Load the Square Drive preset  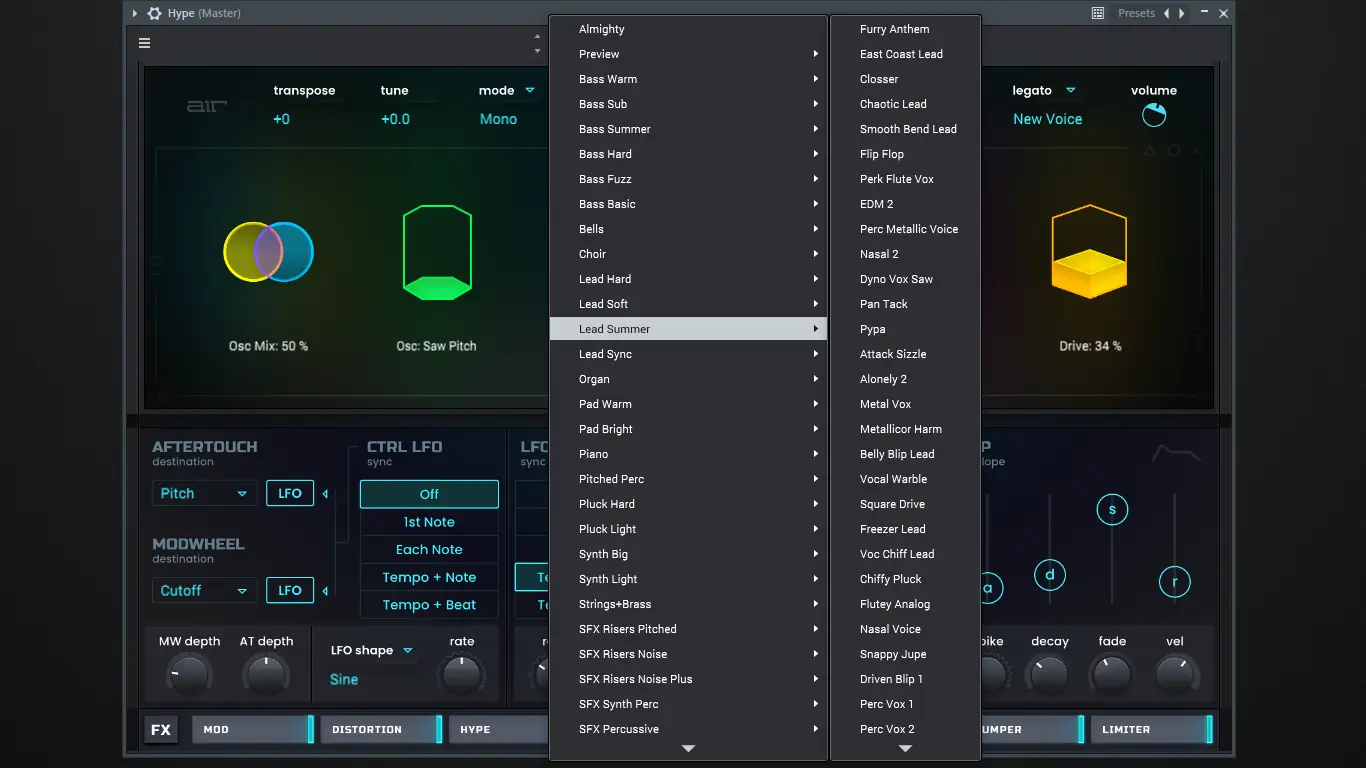coord(905,504)
